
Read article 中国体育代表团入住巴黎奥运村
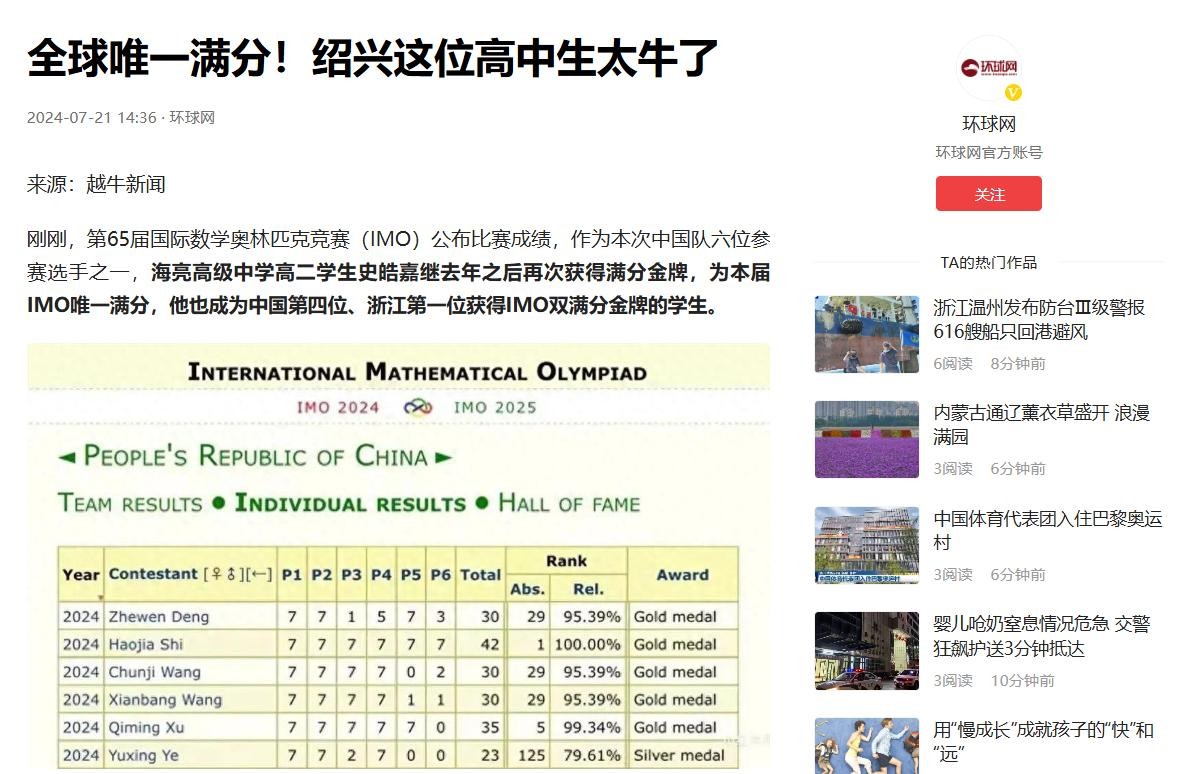[1047, 531]
